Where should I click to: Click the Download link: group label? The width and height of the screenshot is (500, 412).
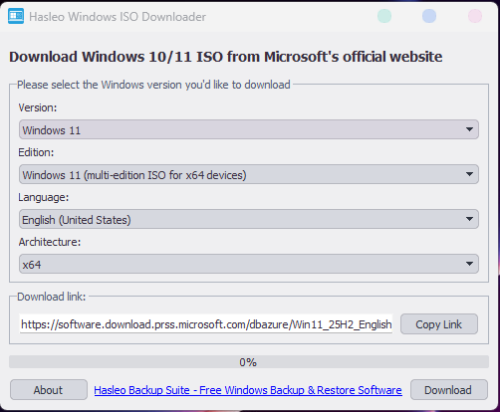[x=51, y=297]
